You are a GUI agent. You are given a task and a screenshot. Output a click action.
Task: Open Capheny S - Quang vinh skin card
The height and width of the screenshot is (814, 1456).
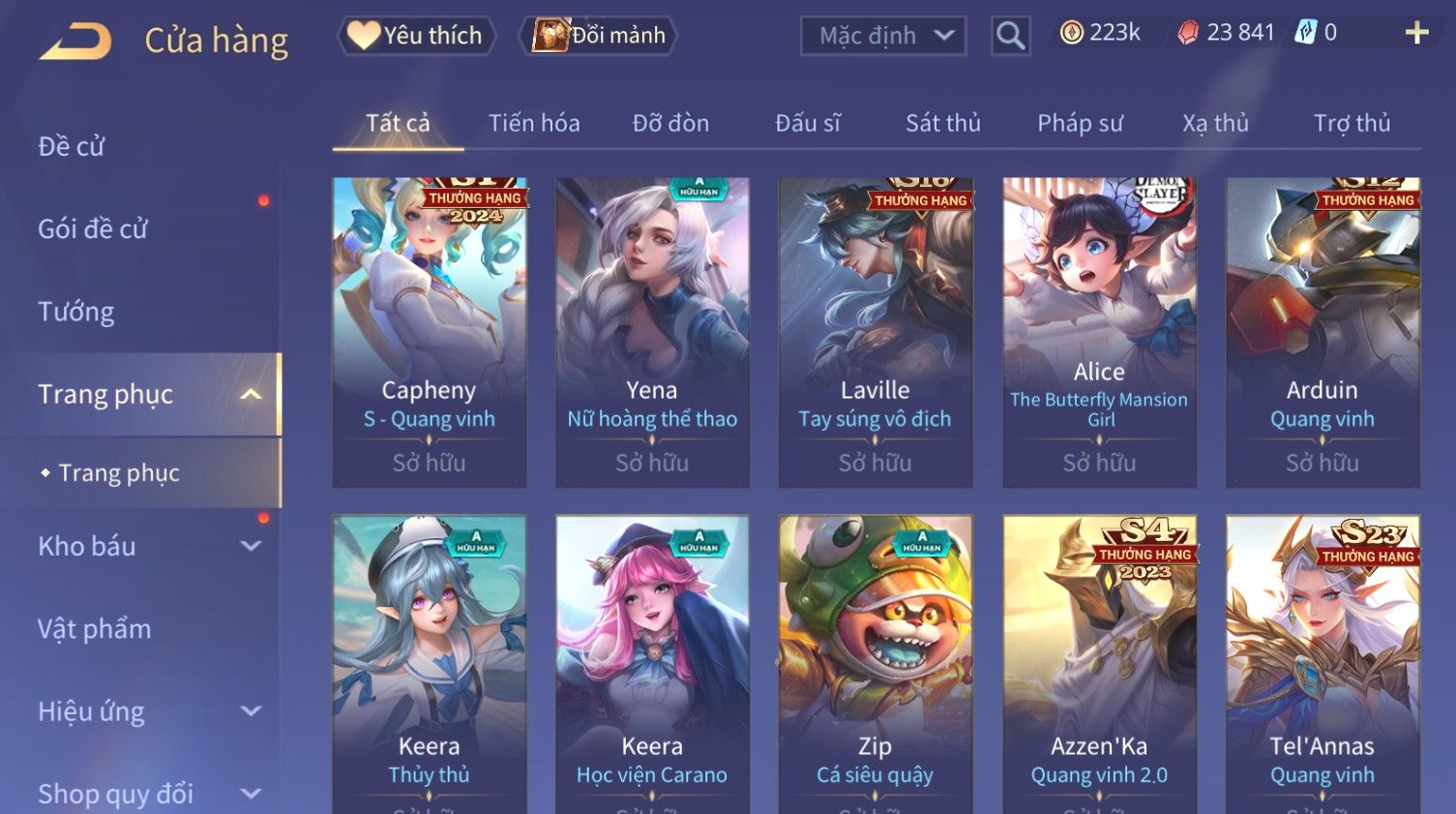(x=430, y=332)
